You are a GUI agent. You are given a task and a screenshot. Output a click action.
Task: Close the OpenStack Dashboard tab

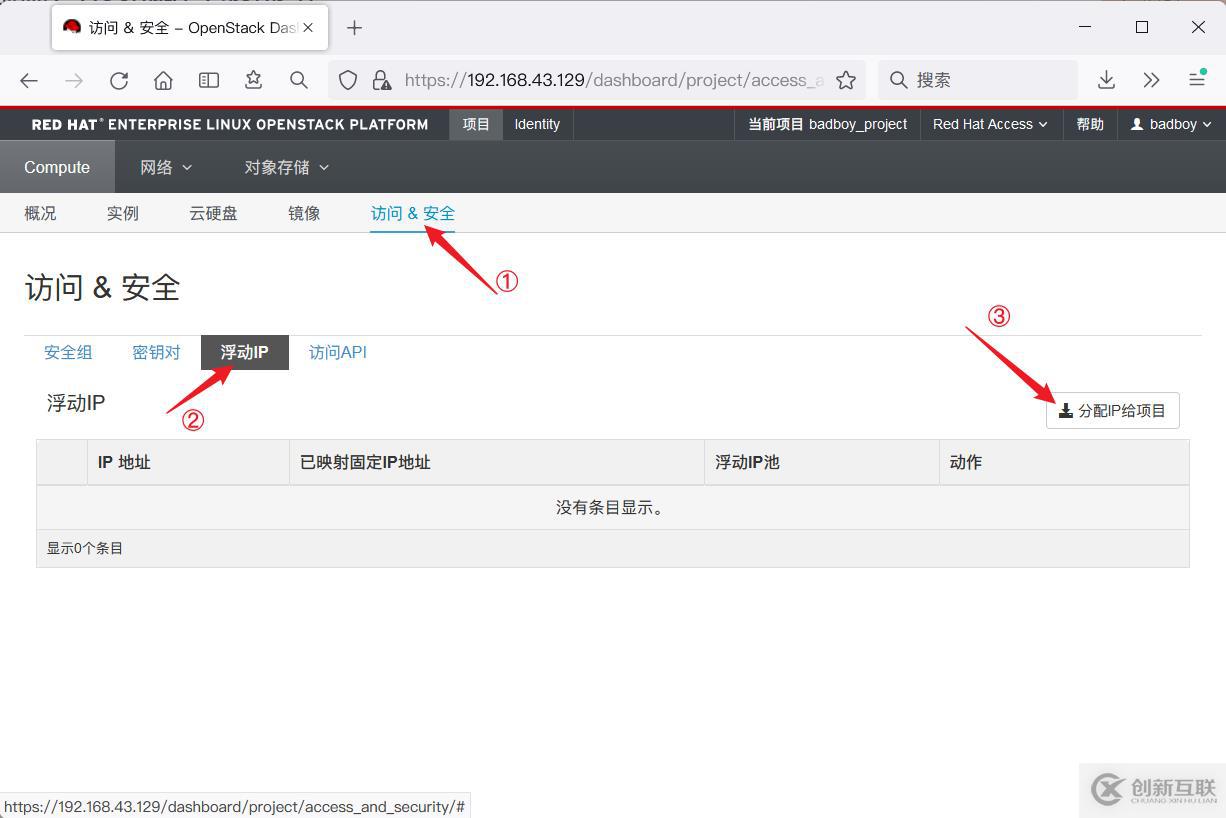(x=308, y=28)
